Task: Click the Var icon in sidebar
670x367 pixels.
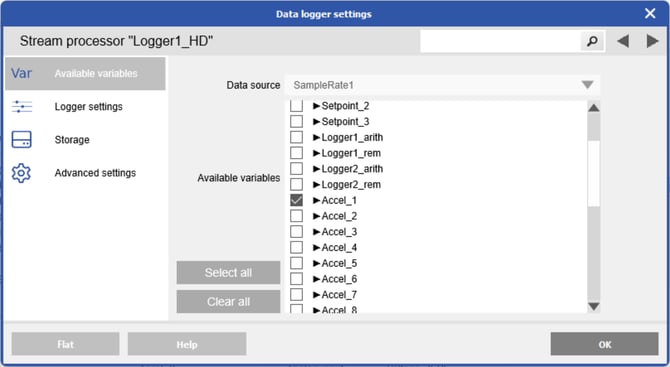Action: click(x=21, y=73)
